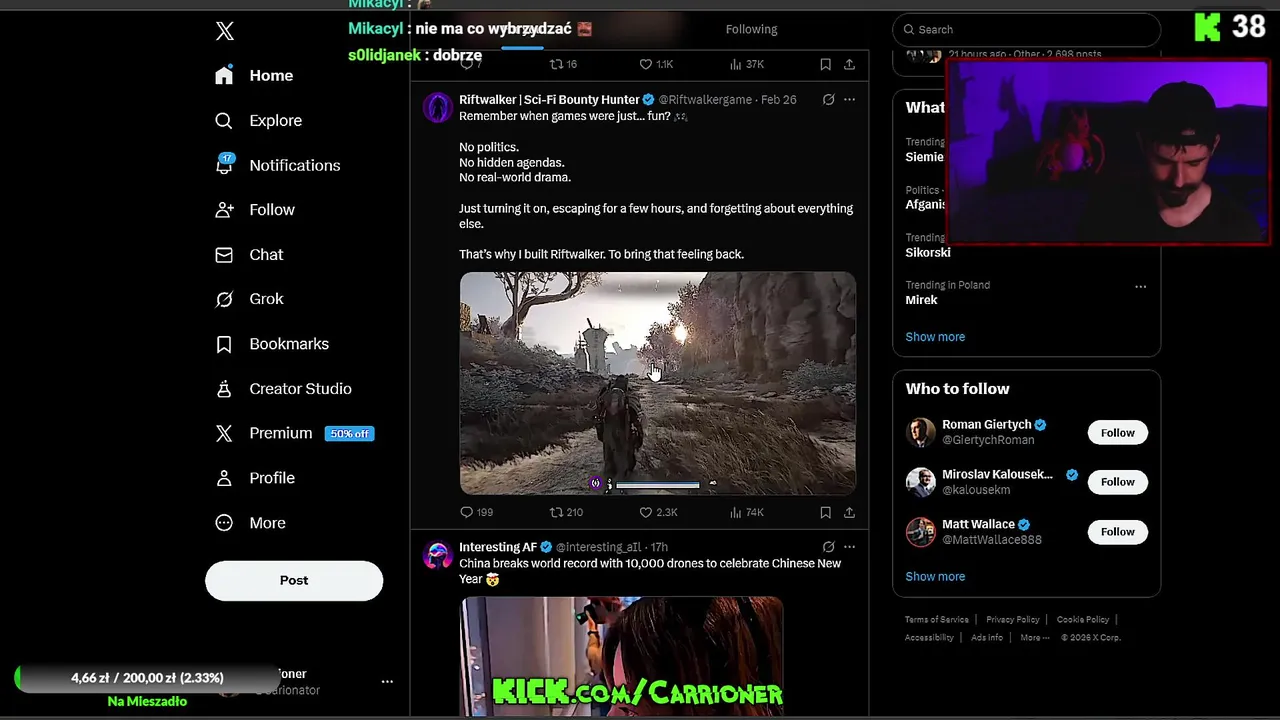This screenshot has width=1280, height=720.
Task: Open Privacy Policy link
Action: [1012, 620]
